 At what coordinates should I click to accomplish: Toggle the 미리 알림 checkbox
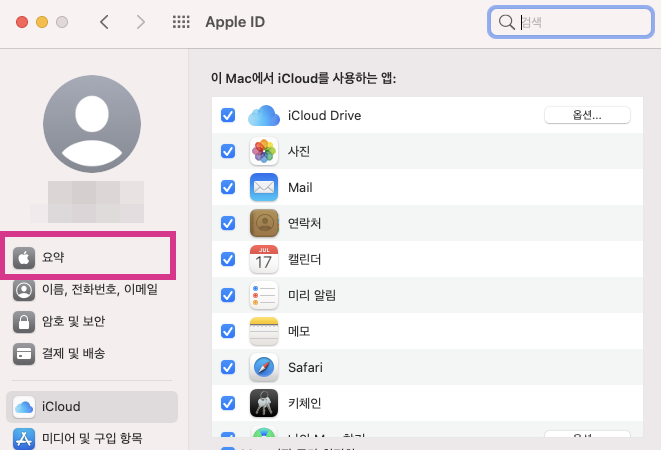(228, 295)
